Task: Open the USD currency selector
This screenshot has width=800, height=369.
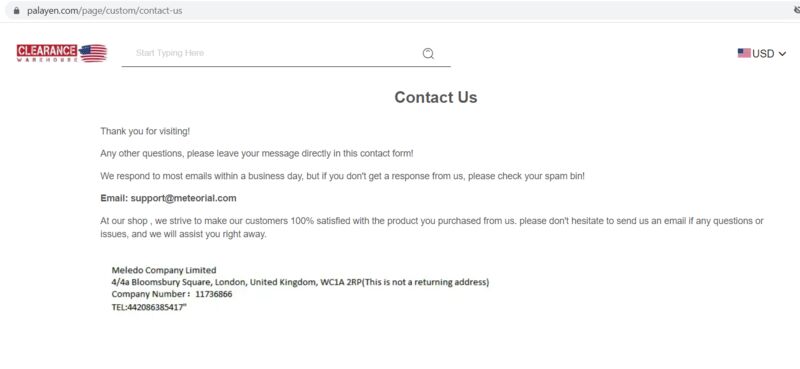Action: click(x=762, y=53)
